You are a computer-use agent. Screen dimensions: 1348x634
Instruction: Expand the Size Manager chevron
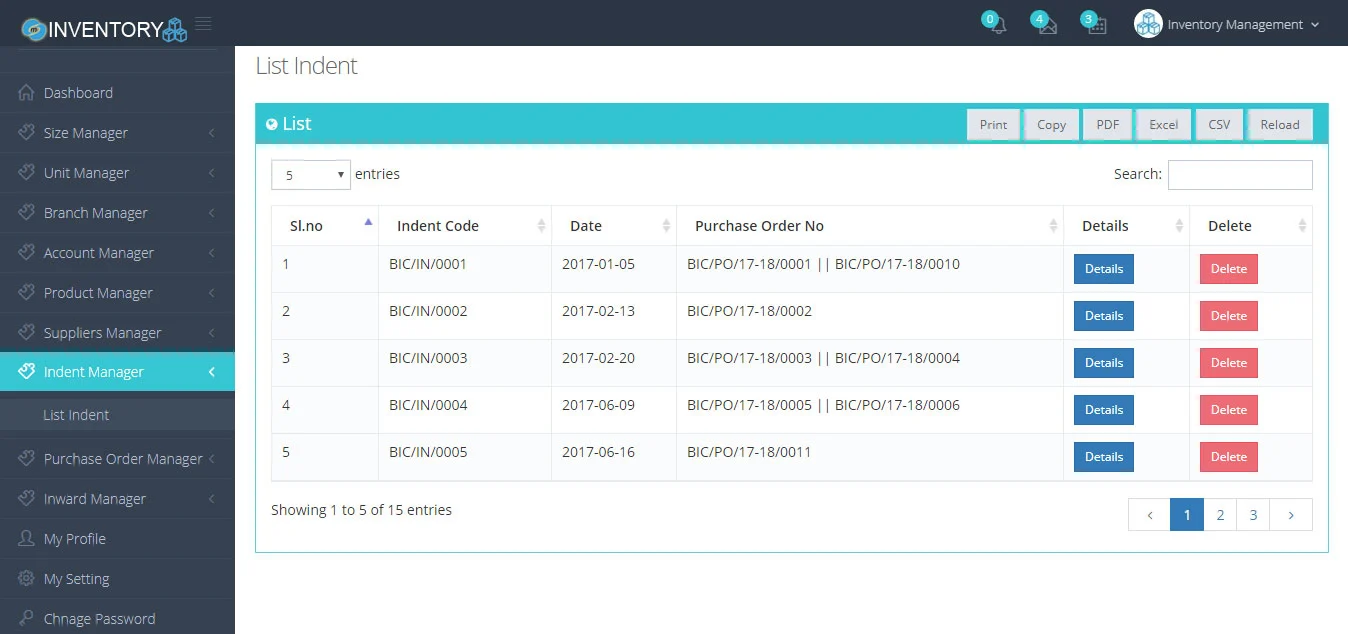[x=212, y=133]
